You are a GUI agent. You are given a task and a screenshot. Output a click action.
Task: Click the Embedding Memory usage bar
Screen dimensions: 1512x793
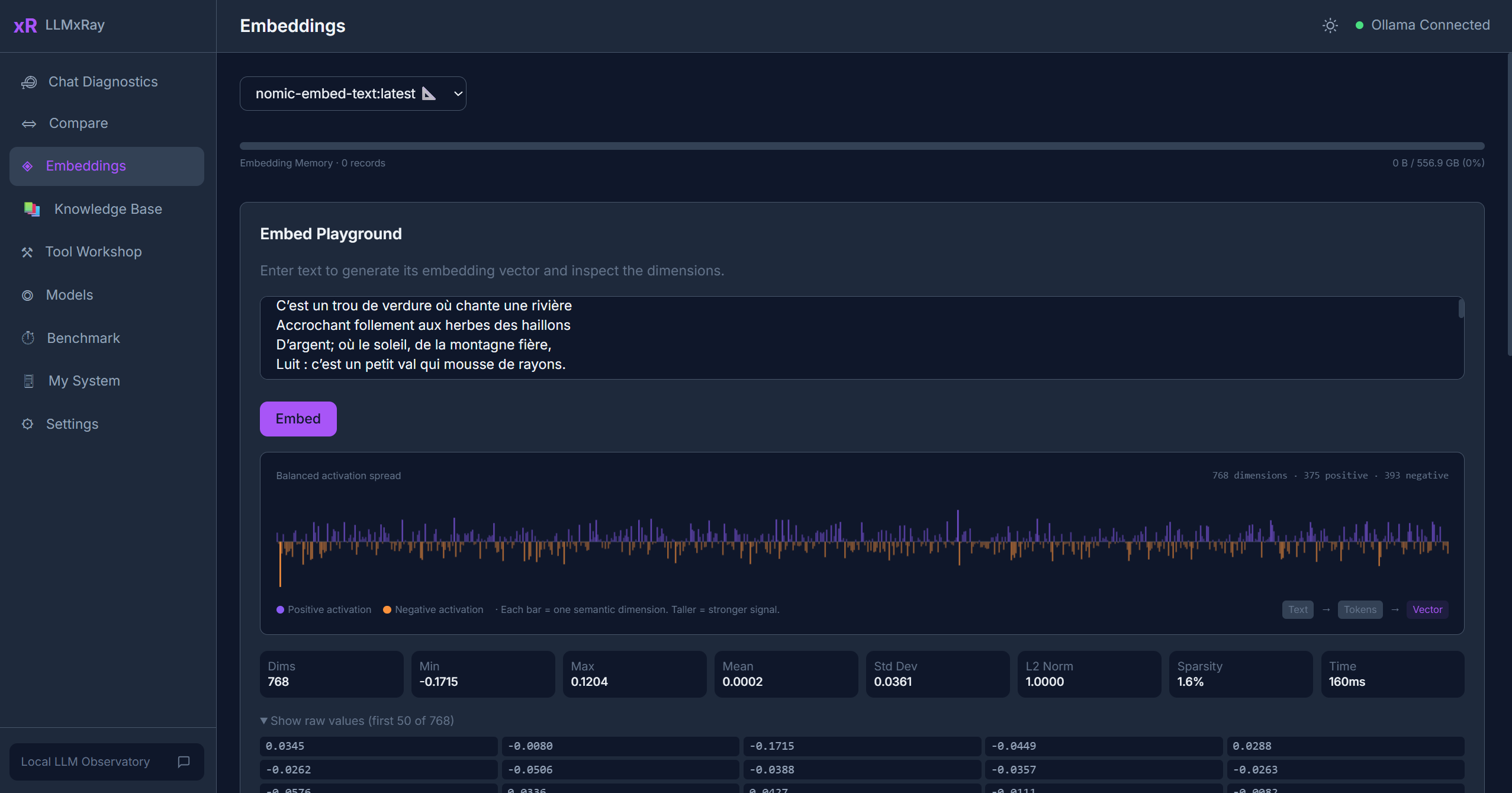click(861, 146)
